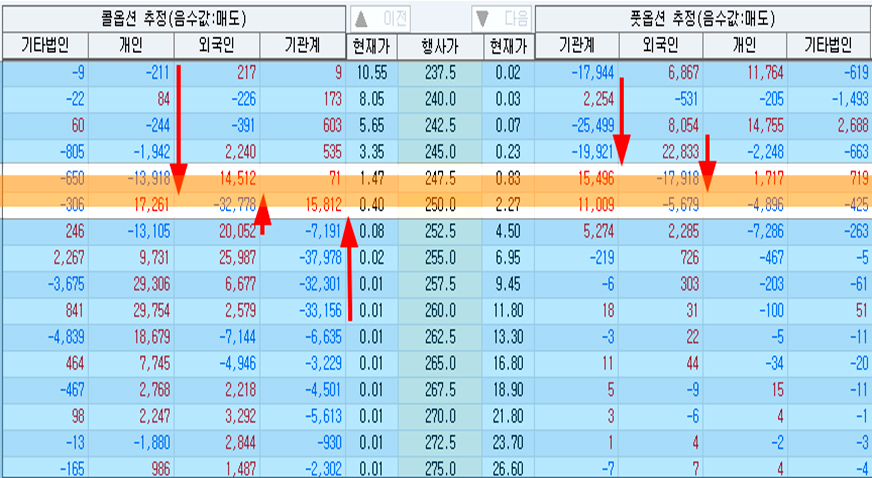Click 기타법인 header on the call side
Screen dimensions: 872x478
click(45, 45)
